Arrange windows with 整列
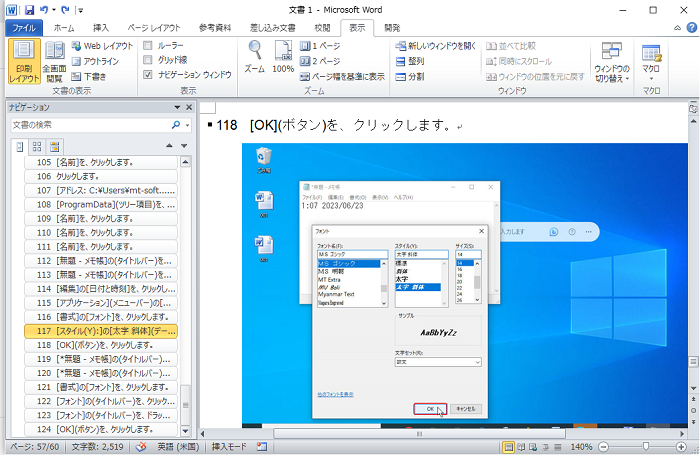The width and height of the screenshot is (700, 455). 410,61
